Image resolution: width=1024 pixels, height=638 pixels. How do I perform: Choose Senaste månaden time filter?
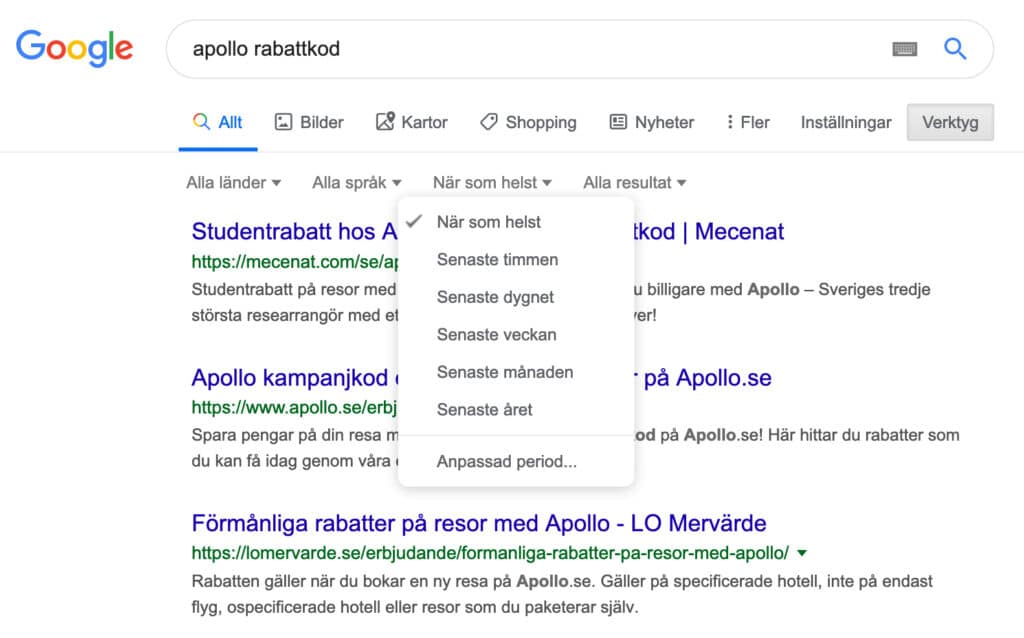pos(516,372)
